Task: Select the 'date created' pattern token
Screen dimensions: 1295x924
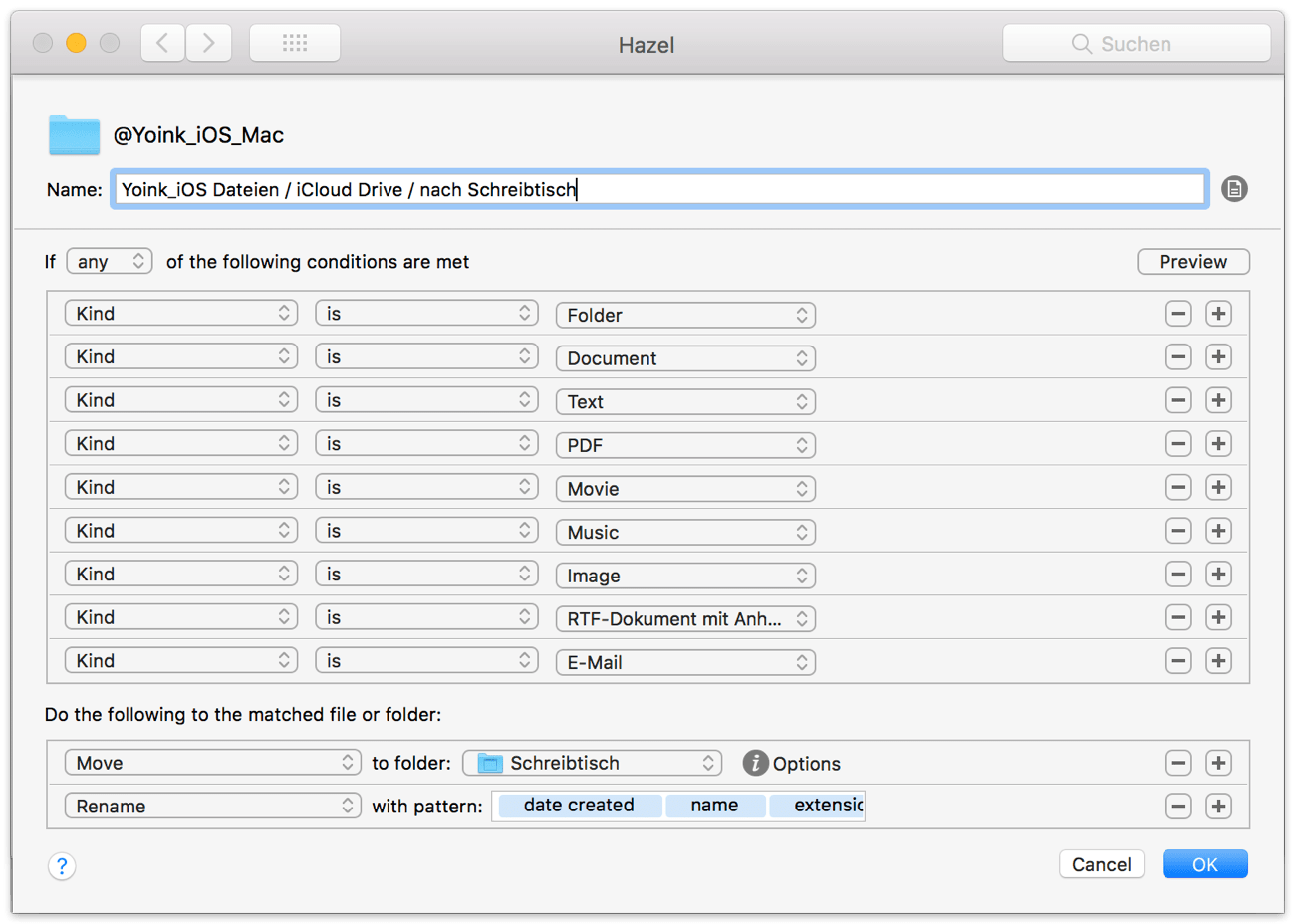Action: (579, 806)
